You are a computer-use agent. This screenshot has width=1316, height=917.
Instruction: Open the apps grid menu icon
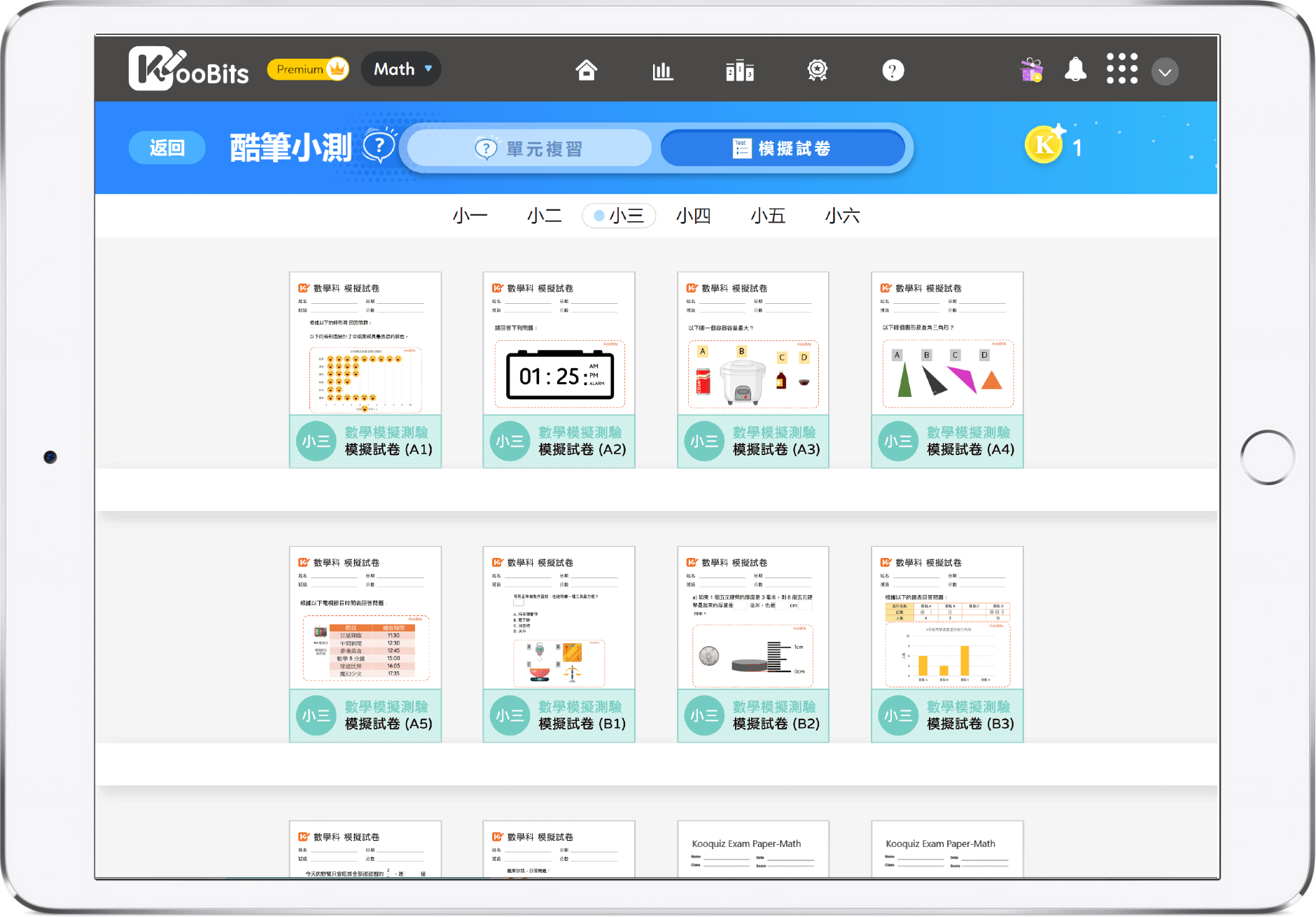point(1122,69)
